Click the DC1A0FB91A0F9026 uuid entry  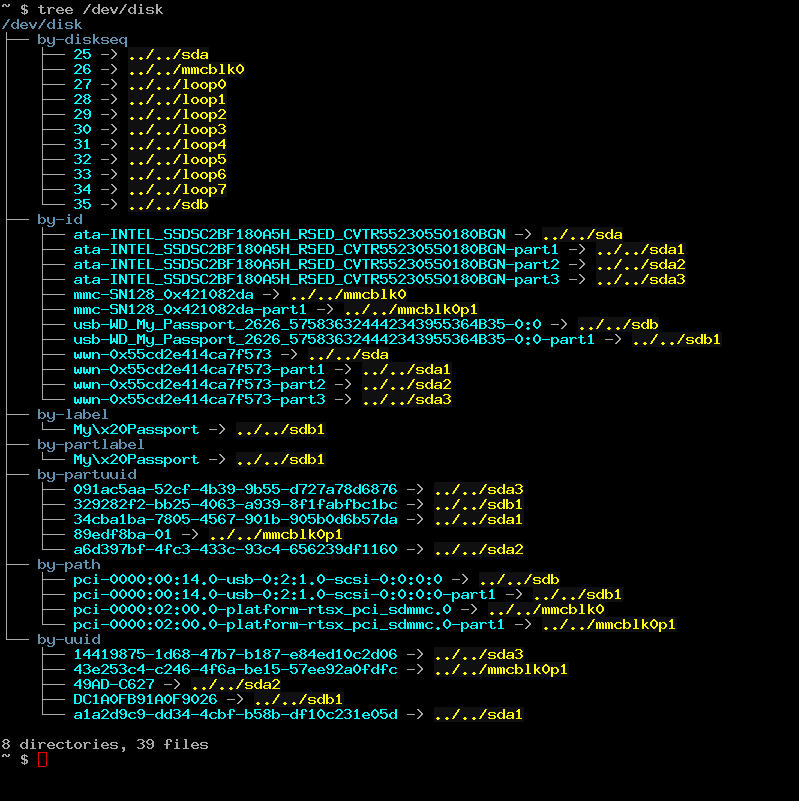click(145, 699)
